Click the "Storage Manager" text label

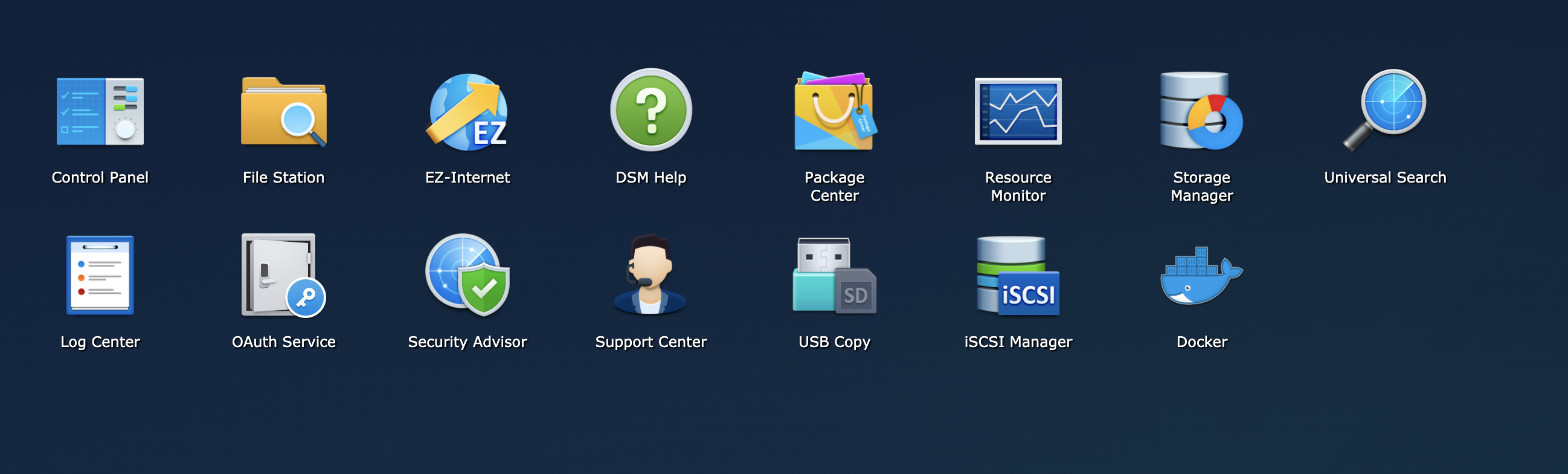click(1201, 187)
